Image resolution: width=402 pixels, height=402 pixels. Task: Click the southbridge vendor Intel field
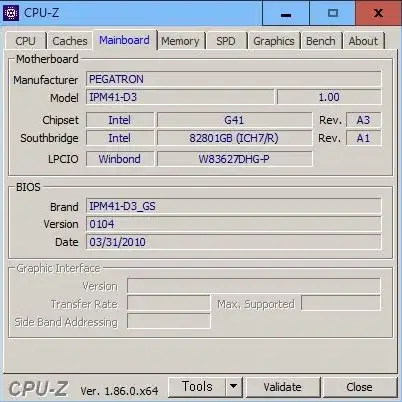point(120,138)
